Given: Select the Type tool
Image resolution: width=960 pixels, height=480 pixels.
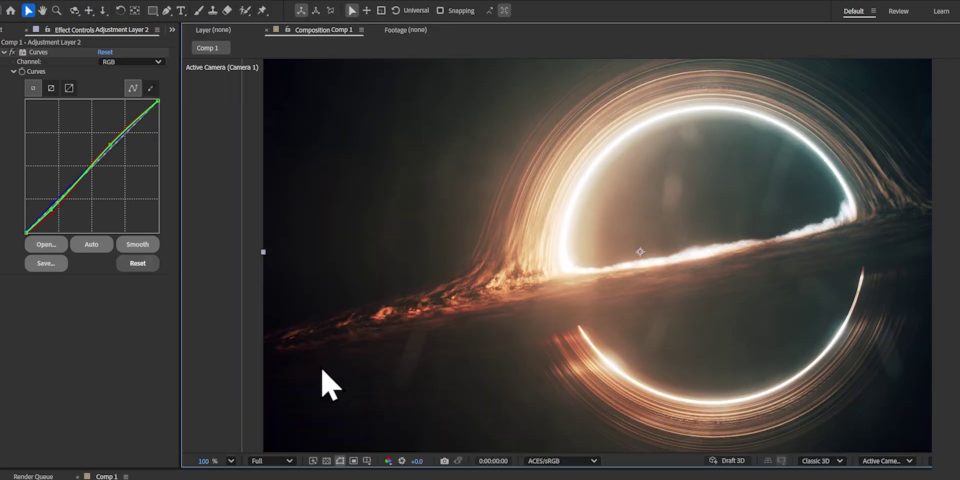Looking at the screenshot, I should point(181,11).
